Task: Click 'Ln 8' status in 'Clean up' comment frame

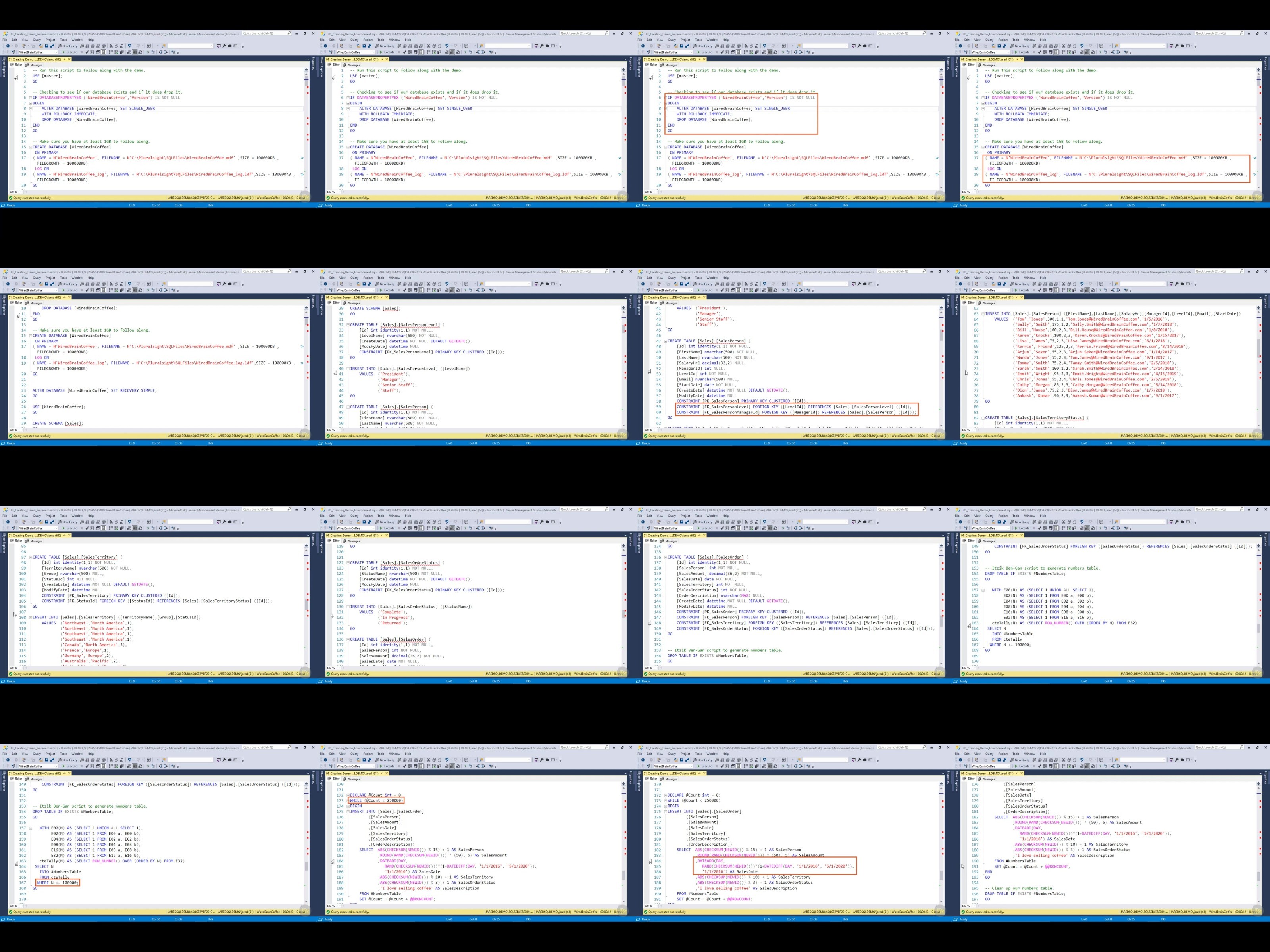Action: (1084, 920)
